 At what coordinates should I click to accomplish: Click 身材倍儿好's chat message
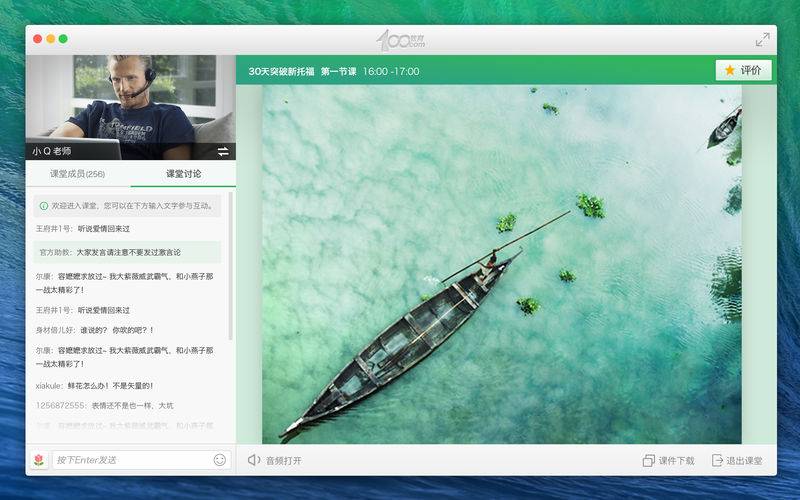pyautogui.click(x=95, y=330)
